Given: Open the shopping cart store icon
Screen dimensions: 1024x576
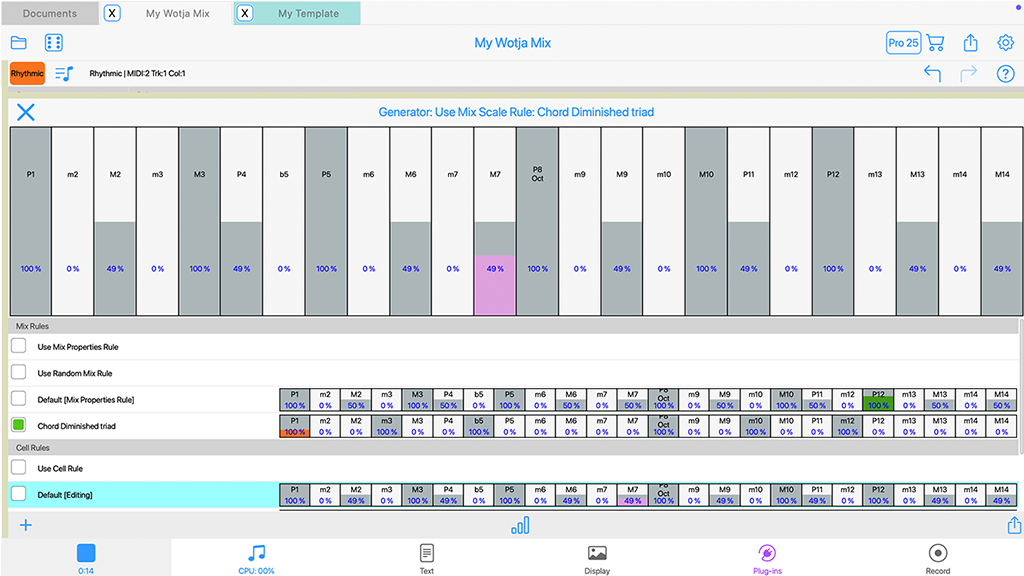Looking at the screenshot, I should [935, 43].
